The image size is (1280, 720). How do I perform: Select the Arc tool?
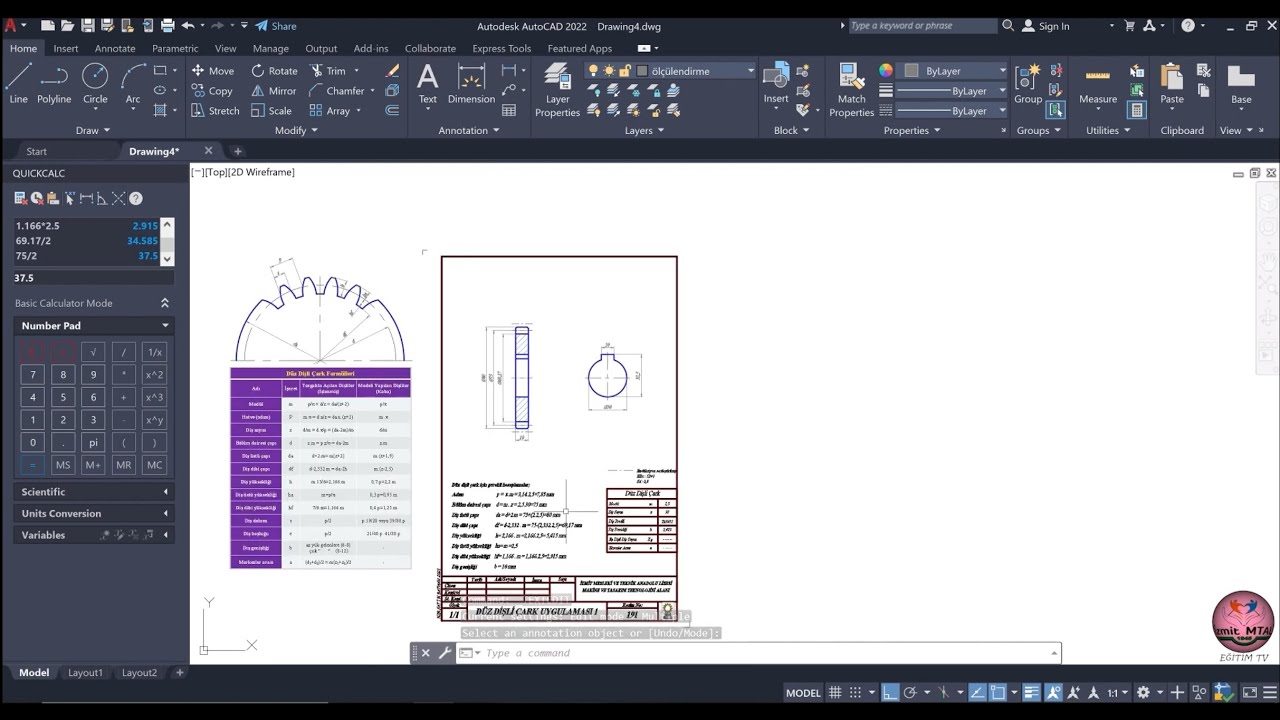(132, 84)
